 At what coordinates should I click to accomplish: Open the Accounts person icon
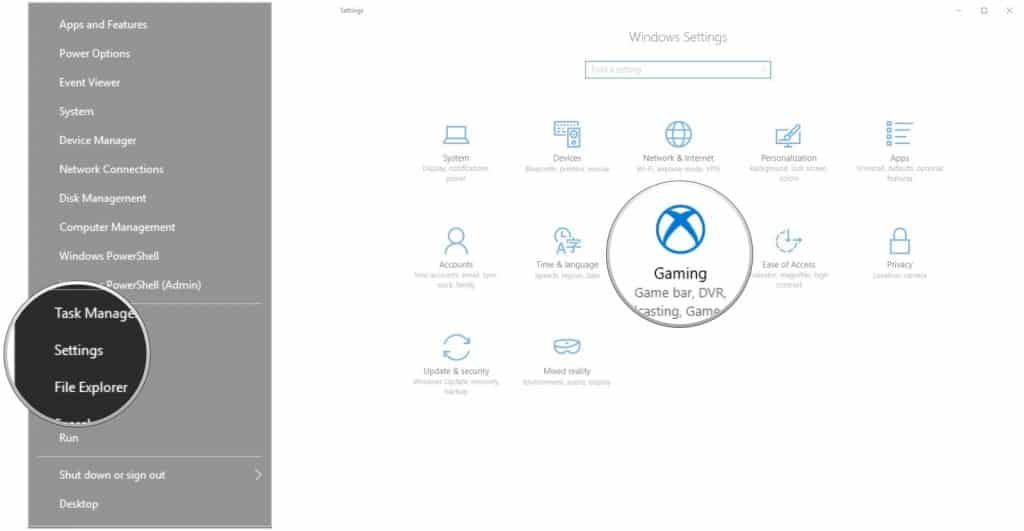coord(456,240)
